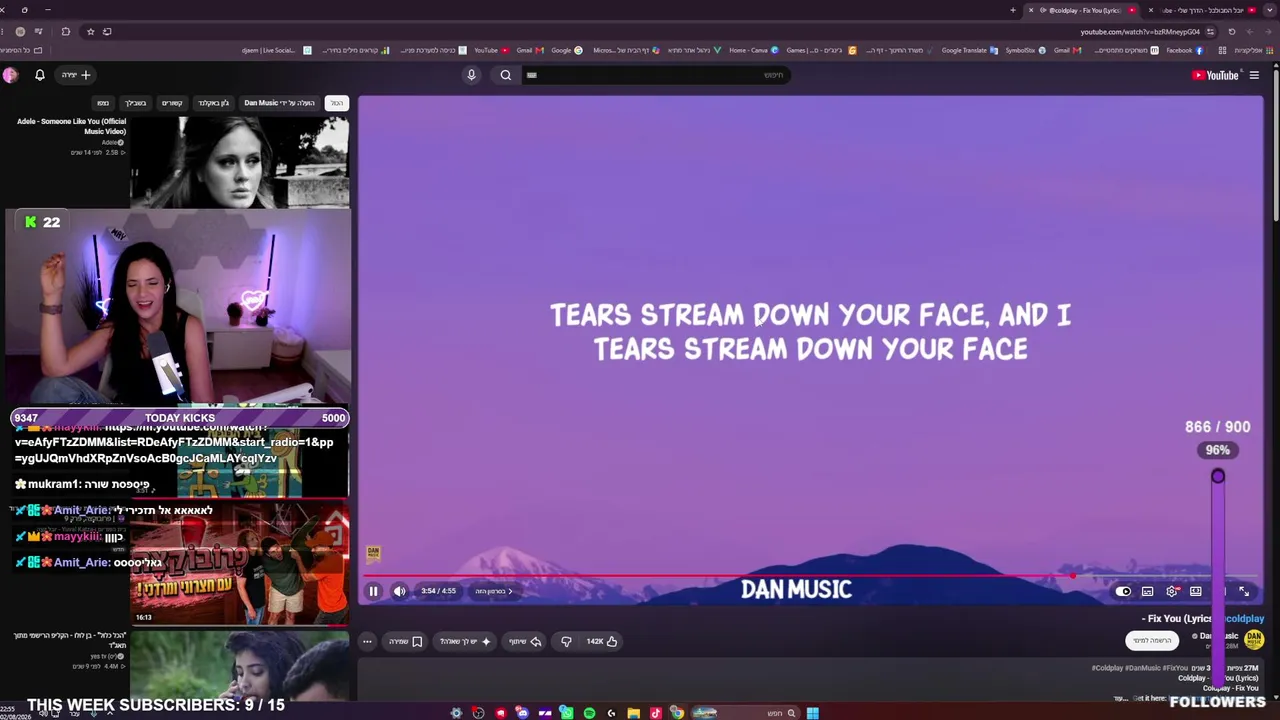Open the Home - Canva bookmark
Screen dimensions: 1280x720
tap(753, 50)
